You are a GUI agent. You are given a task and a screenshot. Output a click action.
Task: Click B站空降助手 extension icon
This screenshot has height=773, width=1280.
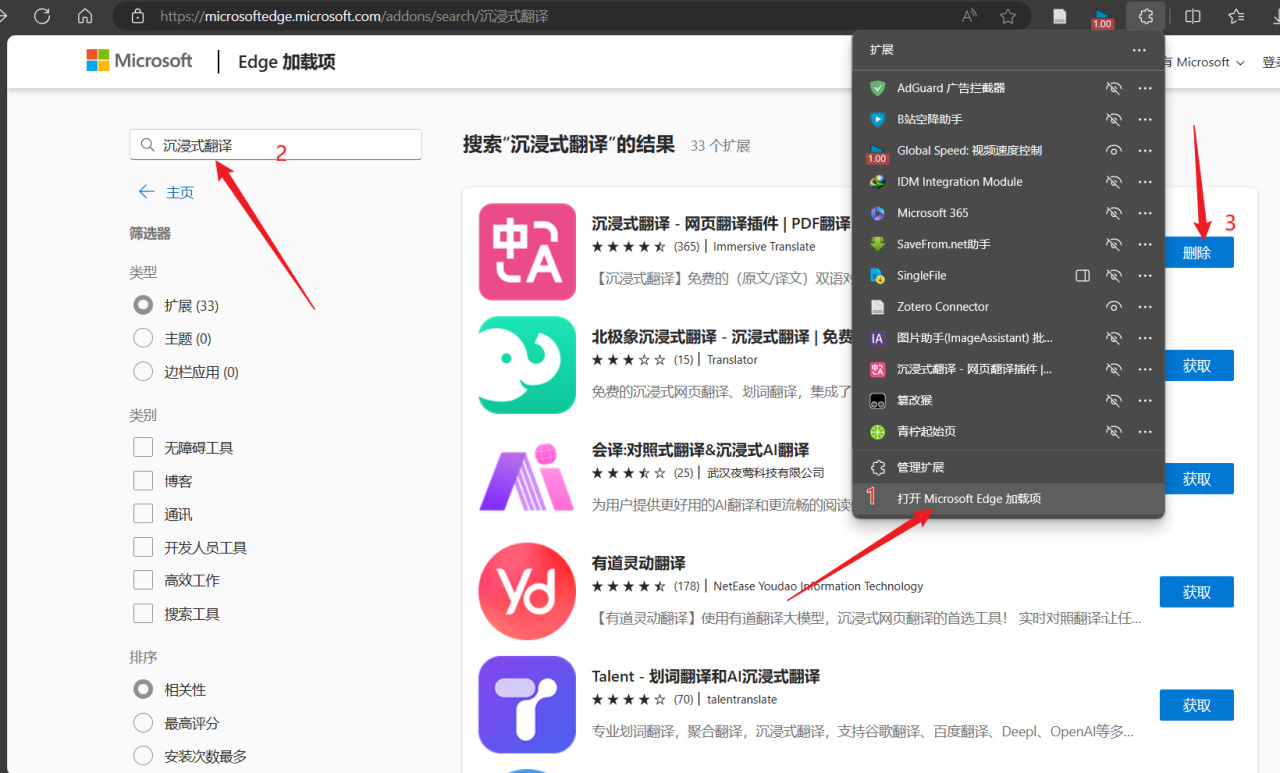877,119
